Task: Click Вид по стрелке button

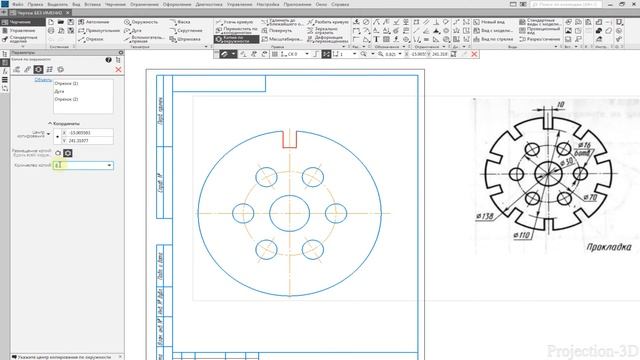Action: 493,39
